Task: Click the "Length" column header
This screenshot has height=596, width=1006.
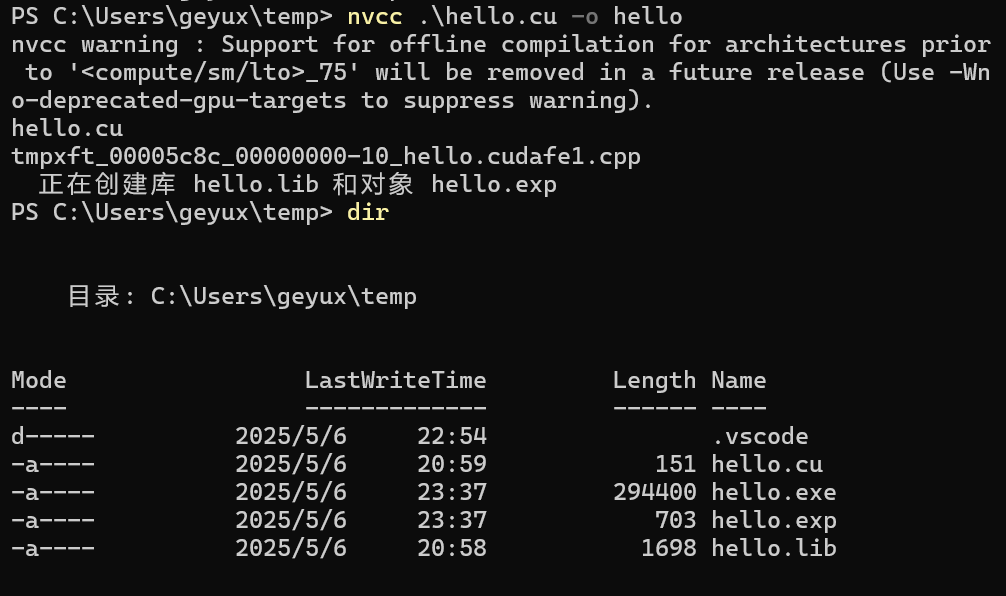Action: (654, 380)
